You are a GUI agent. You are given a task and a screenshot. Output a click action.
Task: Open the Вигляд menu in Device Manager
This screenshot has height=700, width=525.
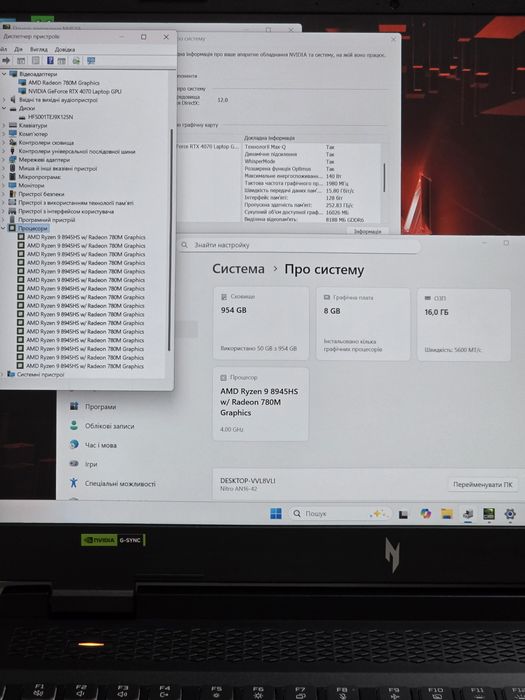tap(39, 49)
